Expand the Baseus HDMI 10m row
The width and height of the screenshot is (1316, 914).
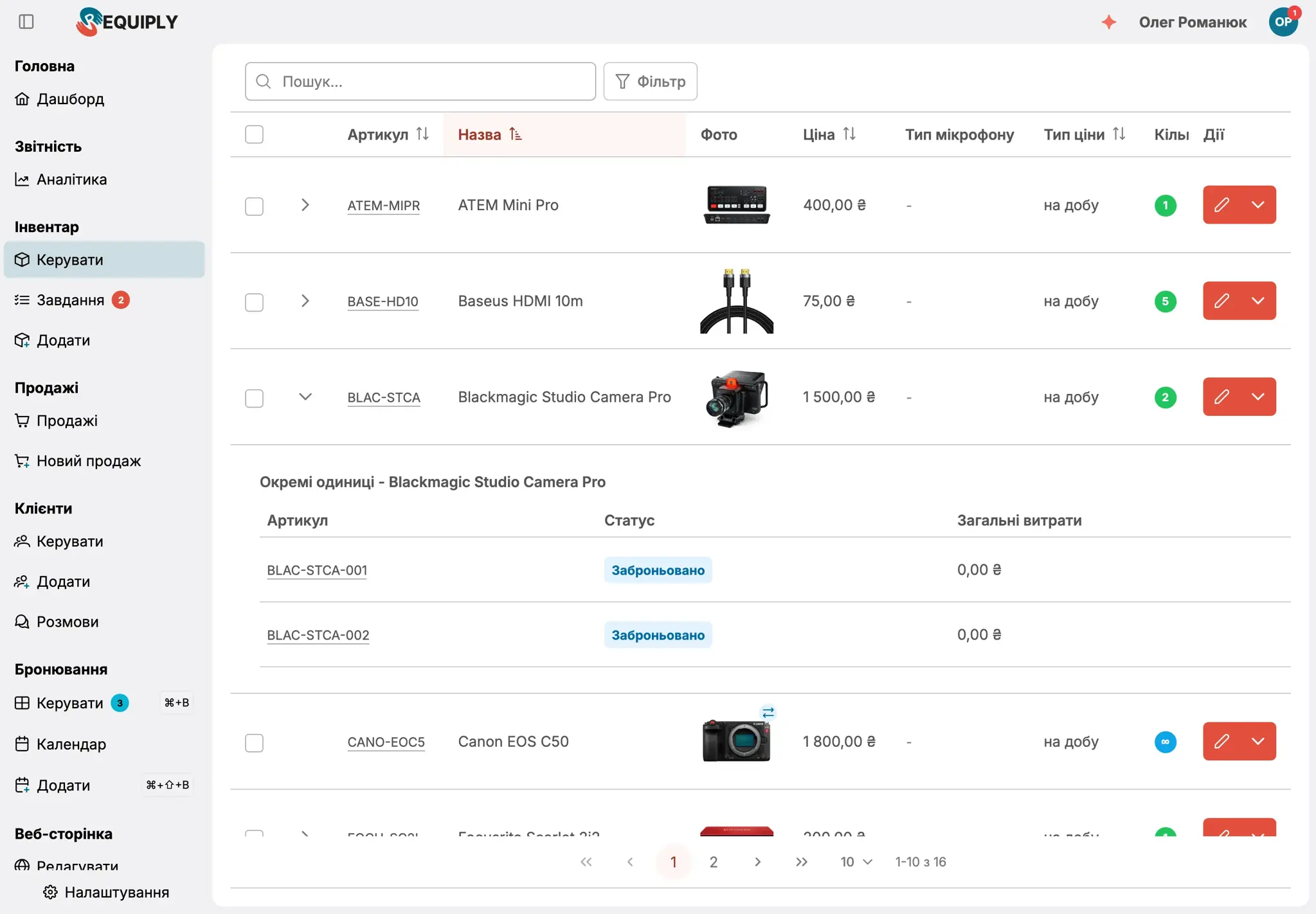(x=305, y=301)
